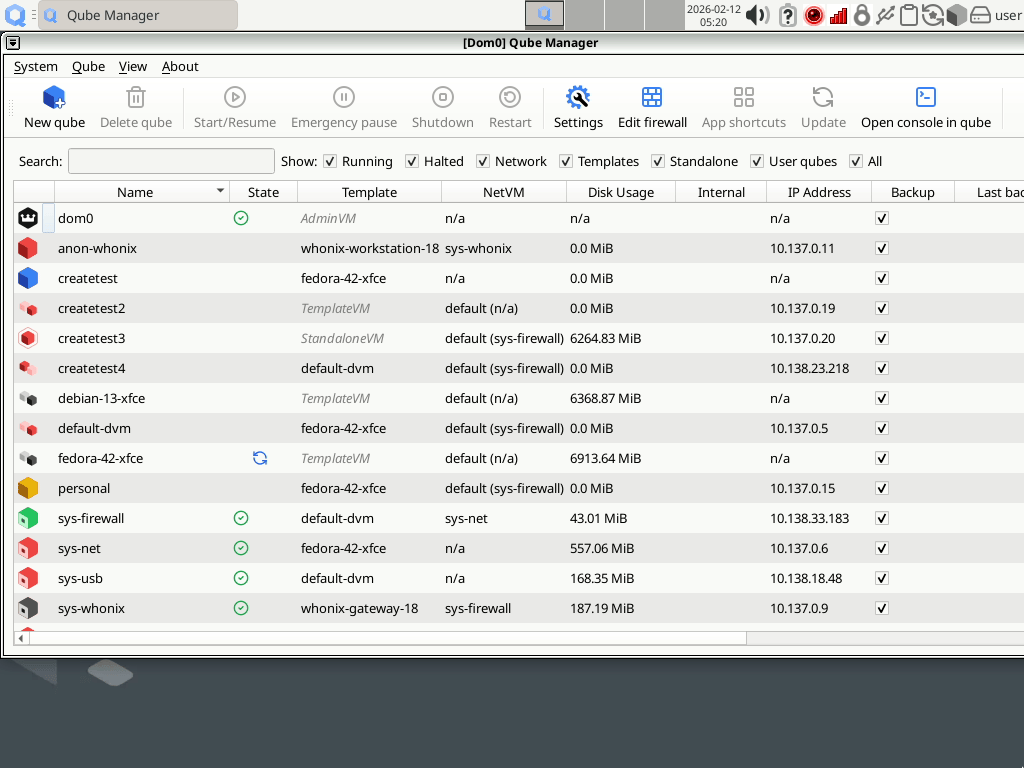Click the New qube toolbar icon
Screen dimensions: 1024x768
[54, 97]
